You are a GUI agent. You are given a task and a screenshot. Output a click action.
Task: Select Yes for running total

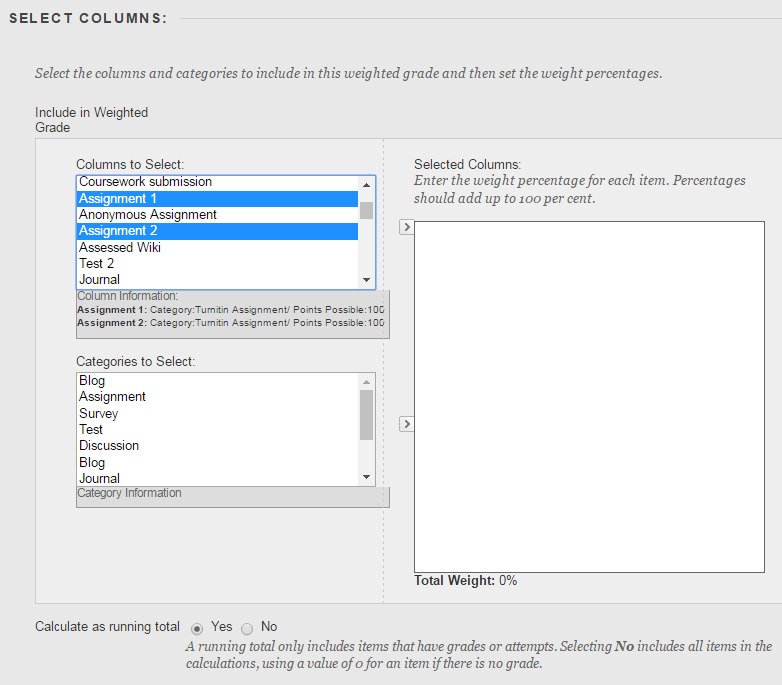[x=197, y=628]
